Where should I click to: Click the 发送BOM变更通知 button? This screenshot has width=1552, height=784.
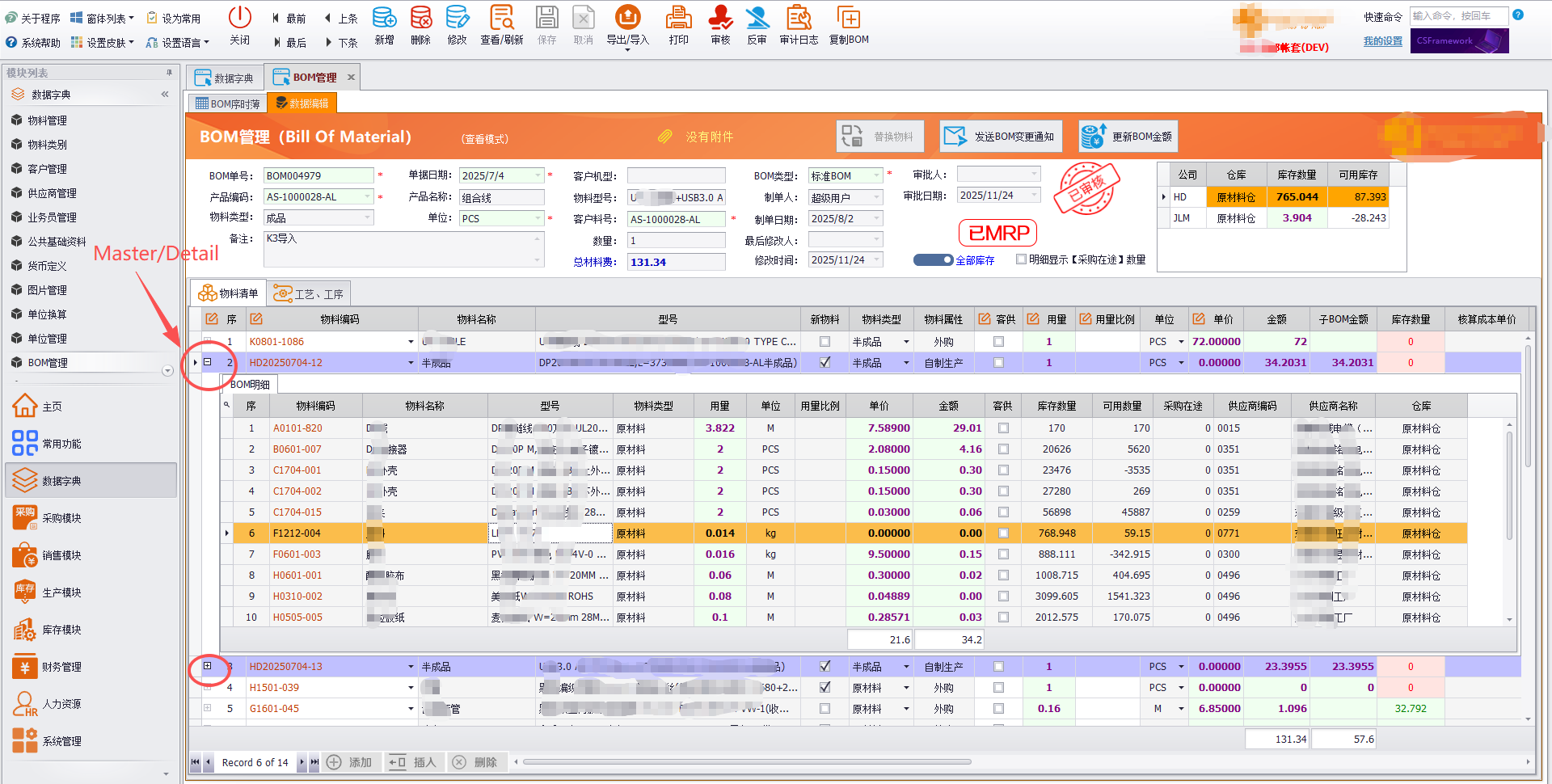pyautogui.click(x=1001, y=136)
